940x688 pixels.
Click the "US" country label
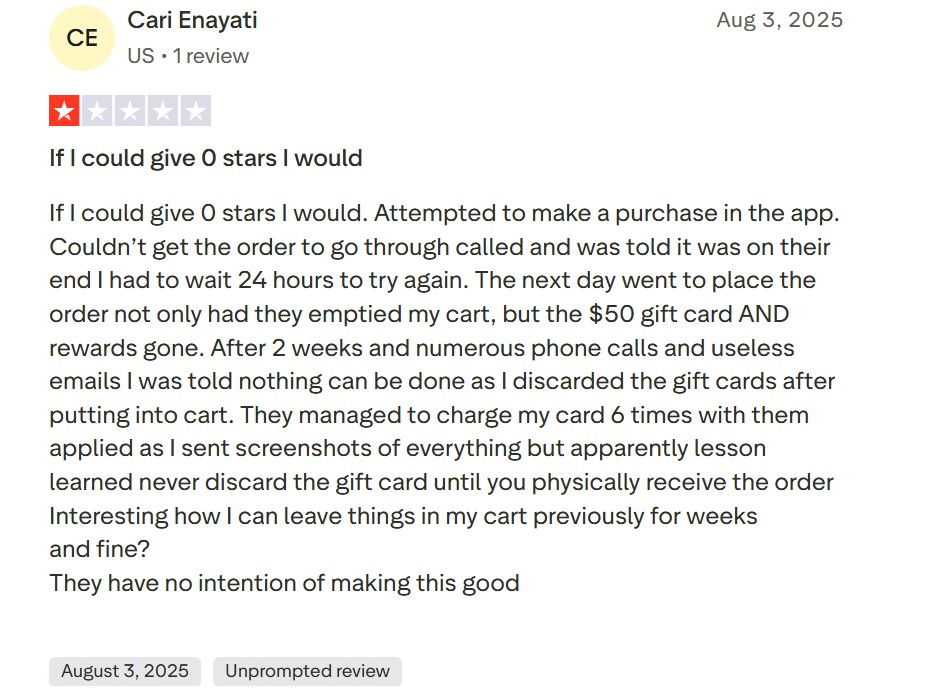(141, 56)
